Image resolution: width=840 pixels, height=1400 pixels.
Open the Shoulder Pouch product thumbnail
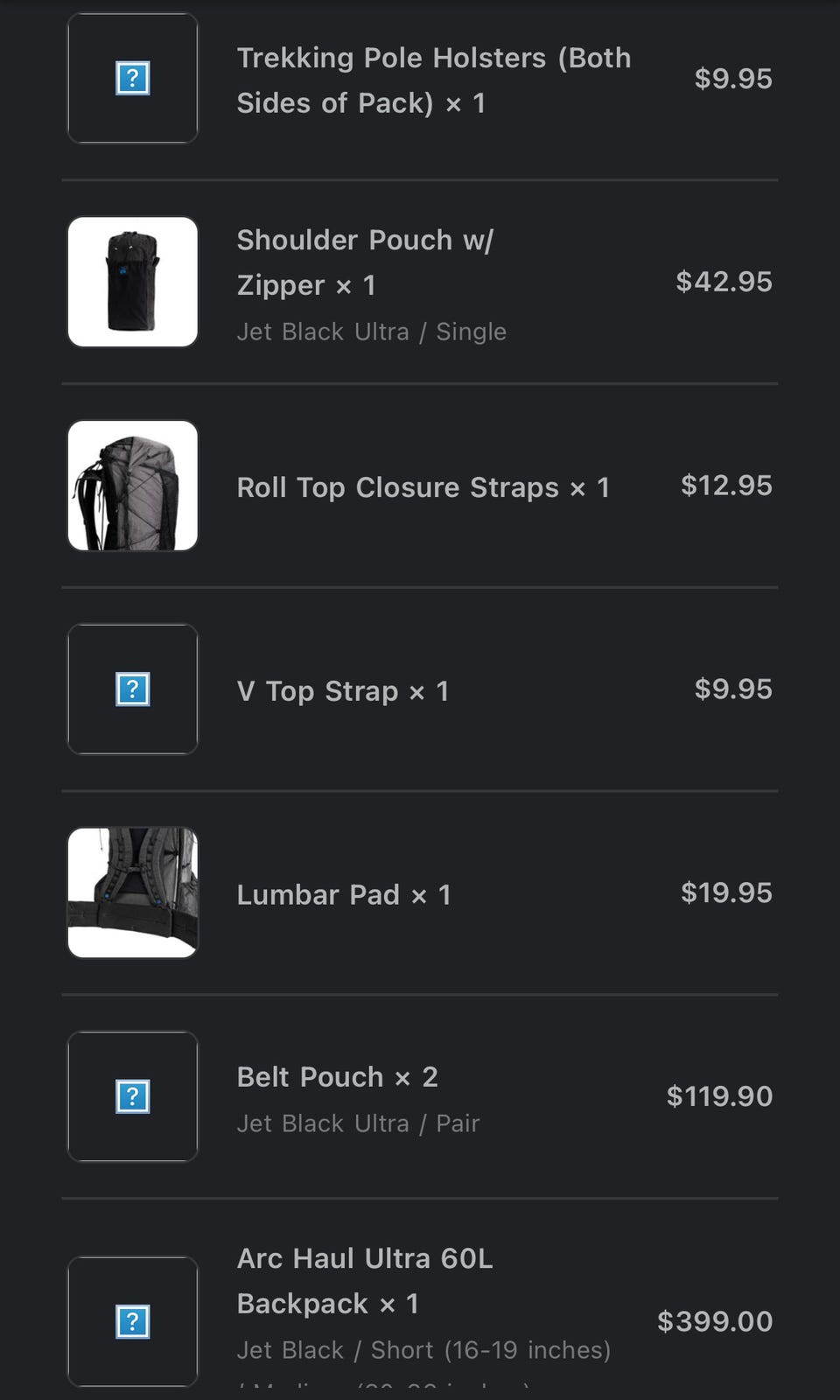133,282
